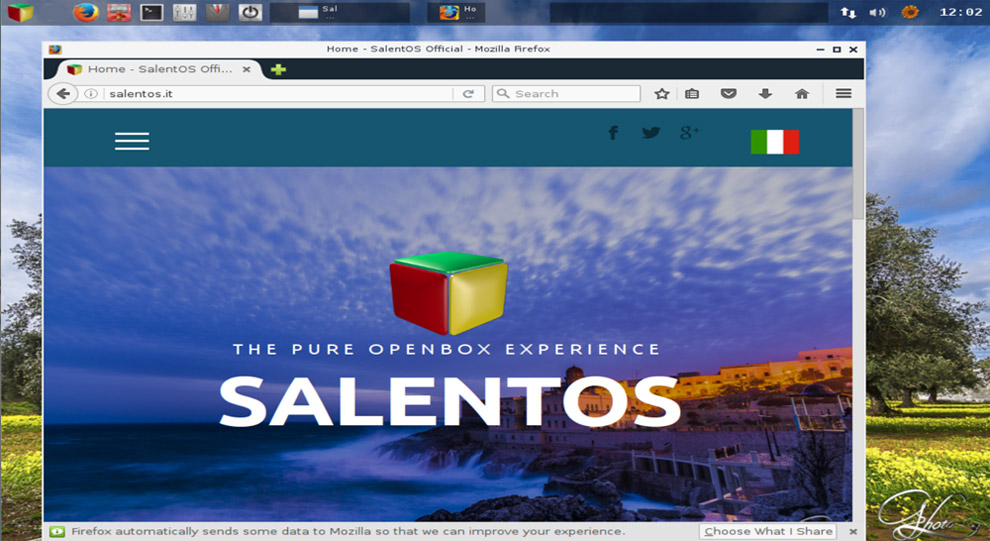Image resolution: width=990 pixels, height=541 pixels.
Task: Click the orange gear tray icon
Action: tap(910, 12)
